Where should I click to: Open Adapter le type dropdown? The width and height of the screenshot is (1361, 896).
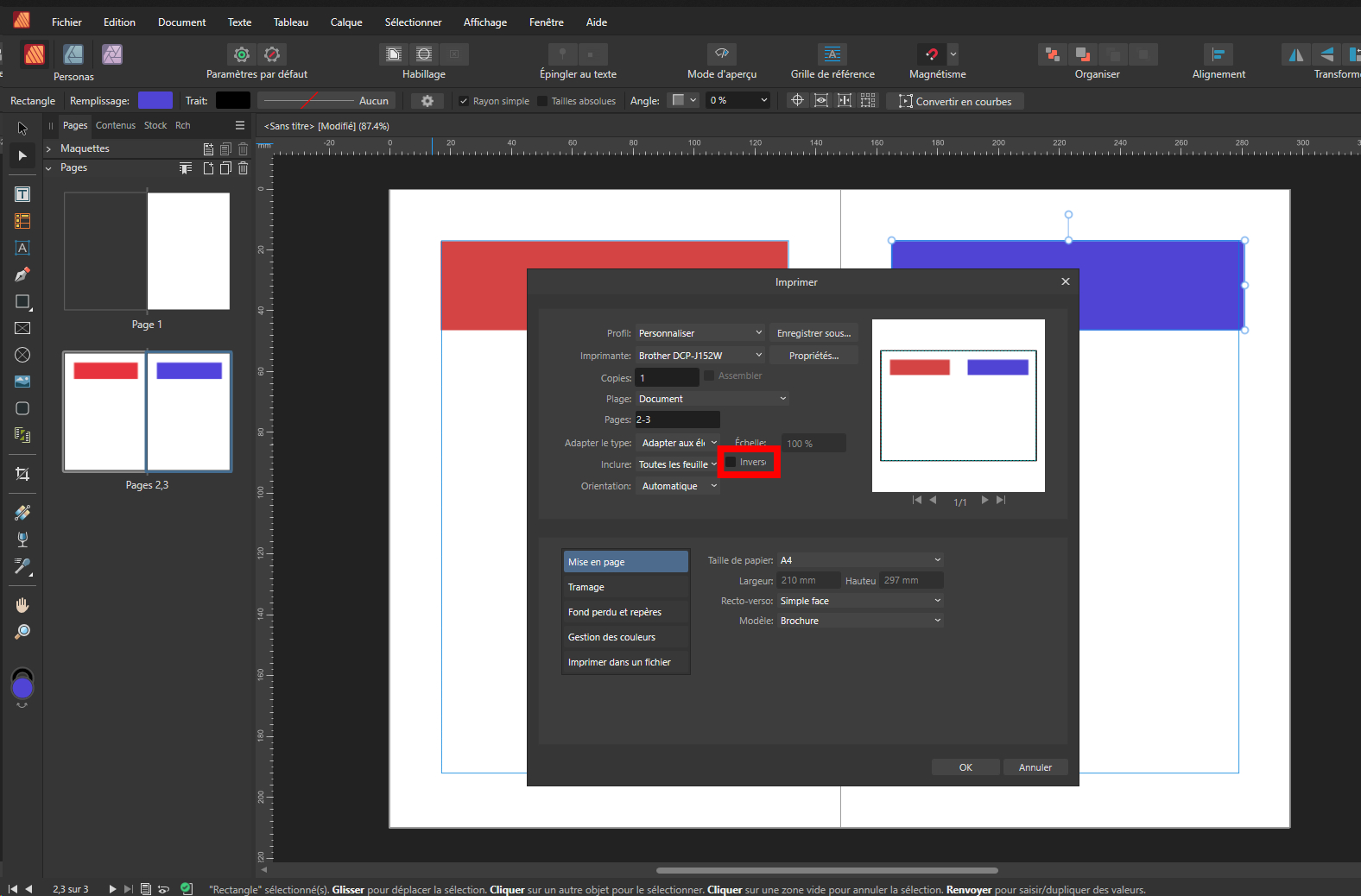click(678, 443)
